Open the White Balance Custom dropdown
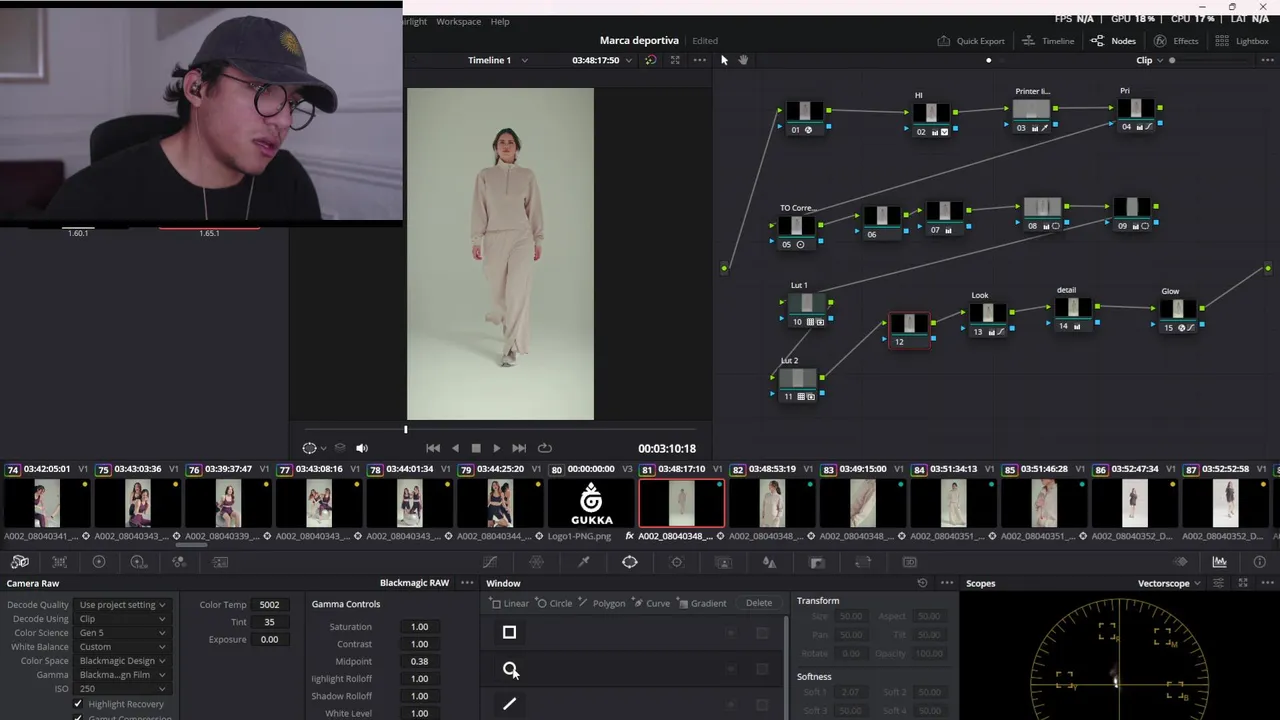The width and height of the screenshot is (1280, 720). 122,647
